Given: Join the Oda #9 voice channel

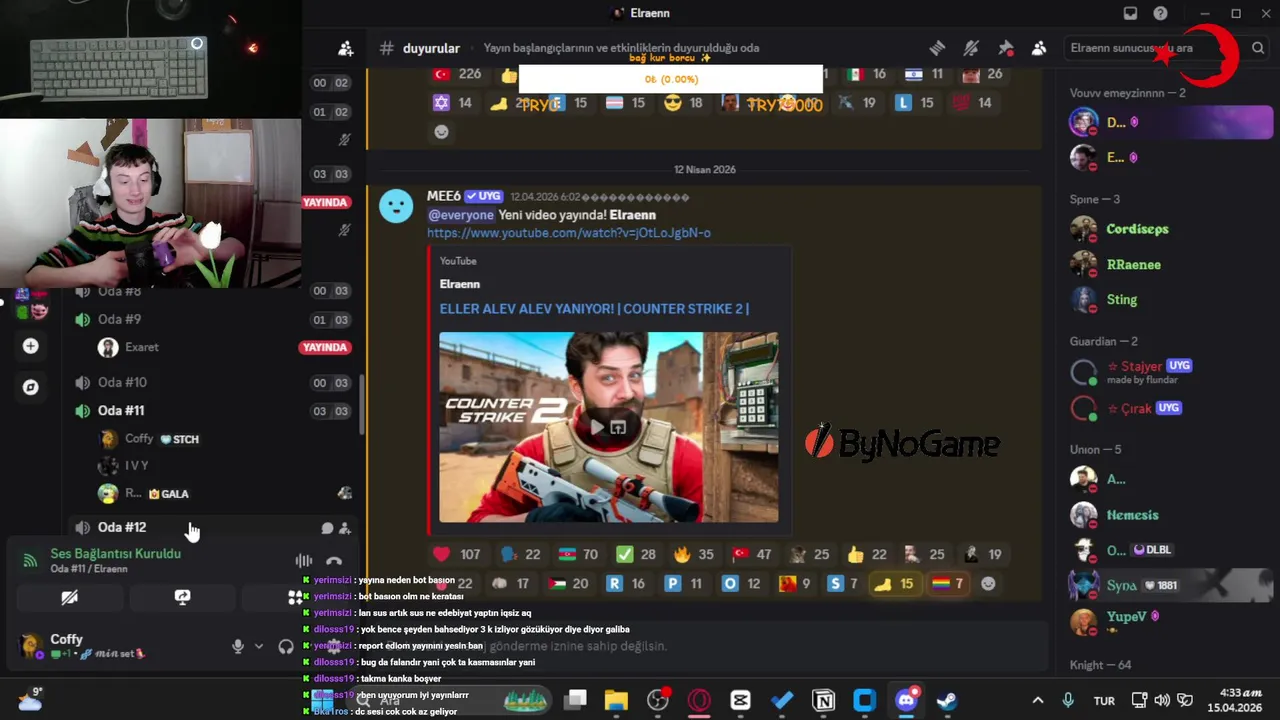Looking at the screenshot, I should (x=118, y=319).
